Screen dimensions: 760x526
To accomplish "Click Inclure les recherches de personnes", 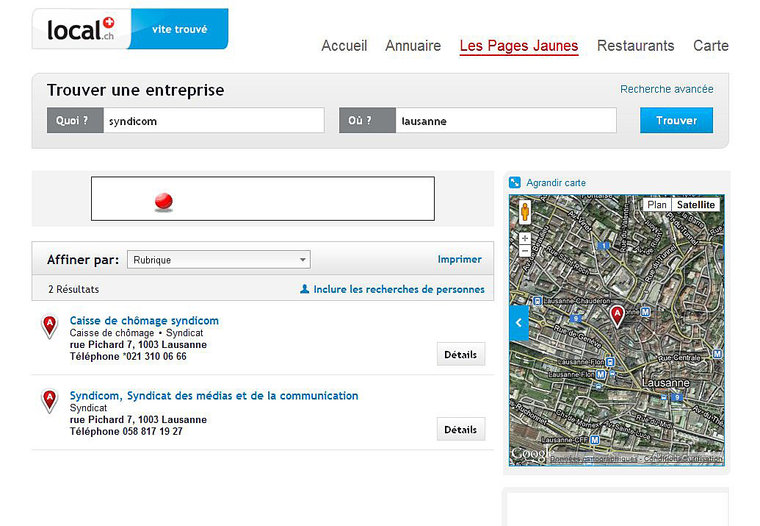I will (x=399, y=289).
